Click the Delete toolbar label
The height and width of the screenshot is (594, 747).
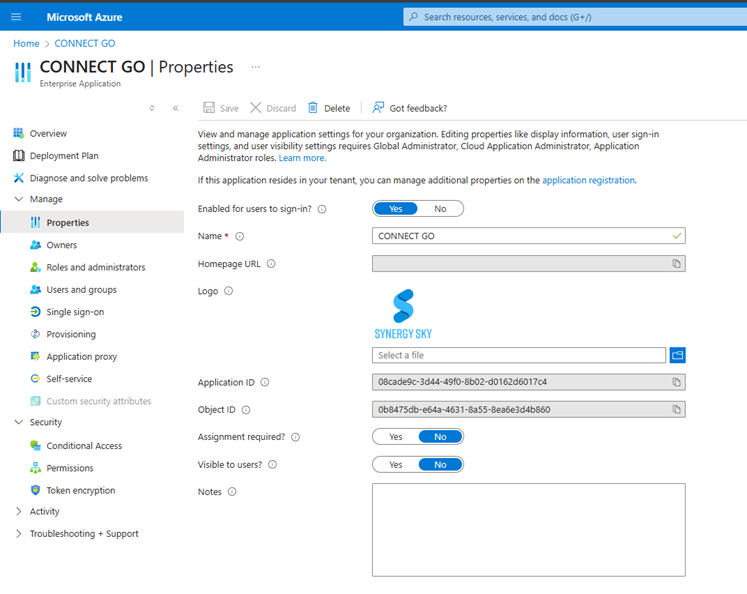point(337,109)
